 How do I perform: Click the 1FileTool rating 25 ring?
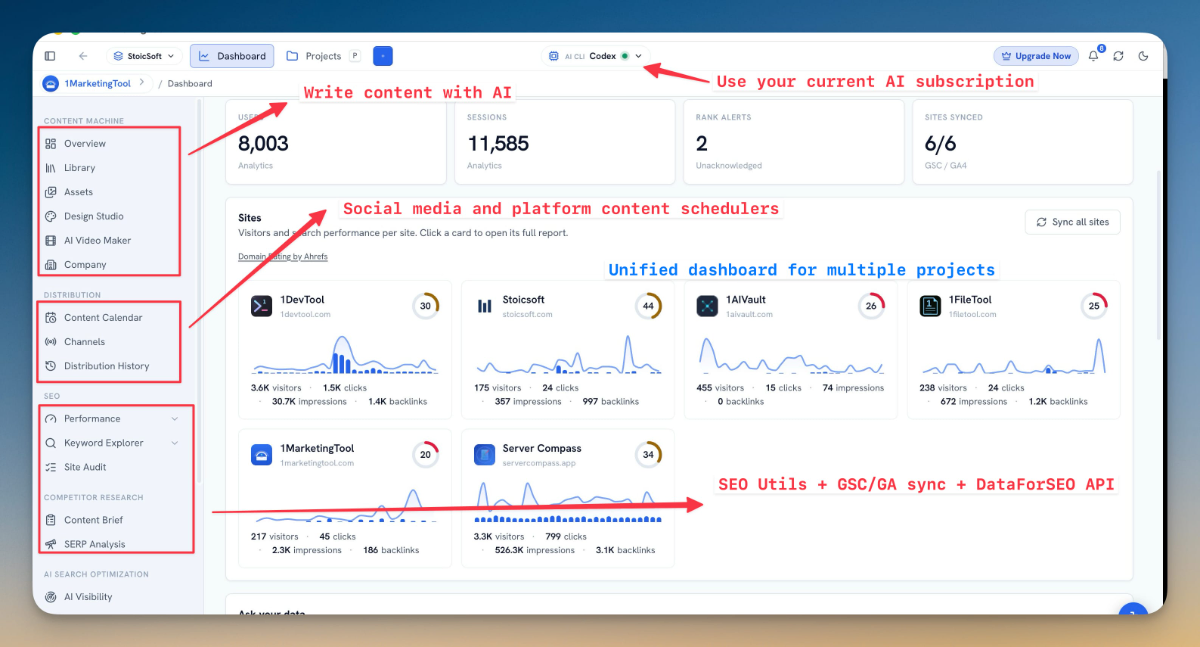point(1094,306)
